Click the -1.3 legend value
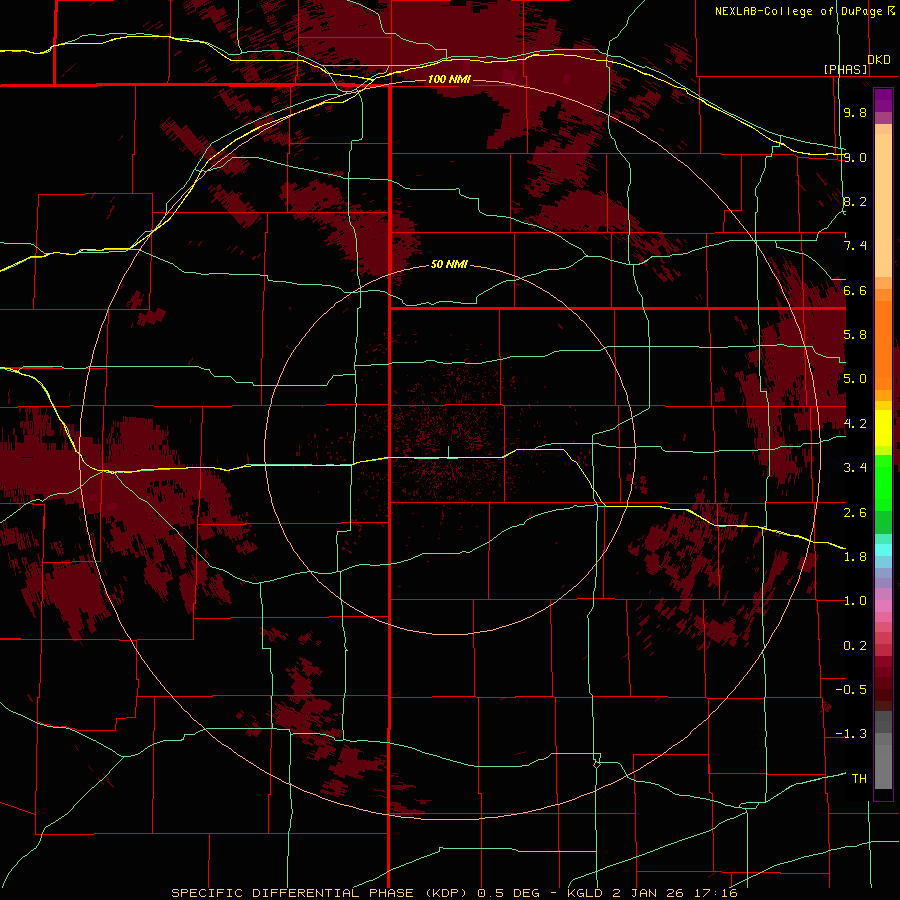The height and width of the screenshot is (900, 900). tap(851, 734)
